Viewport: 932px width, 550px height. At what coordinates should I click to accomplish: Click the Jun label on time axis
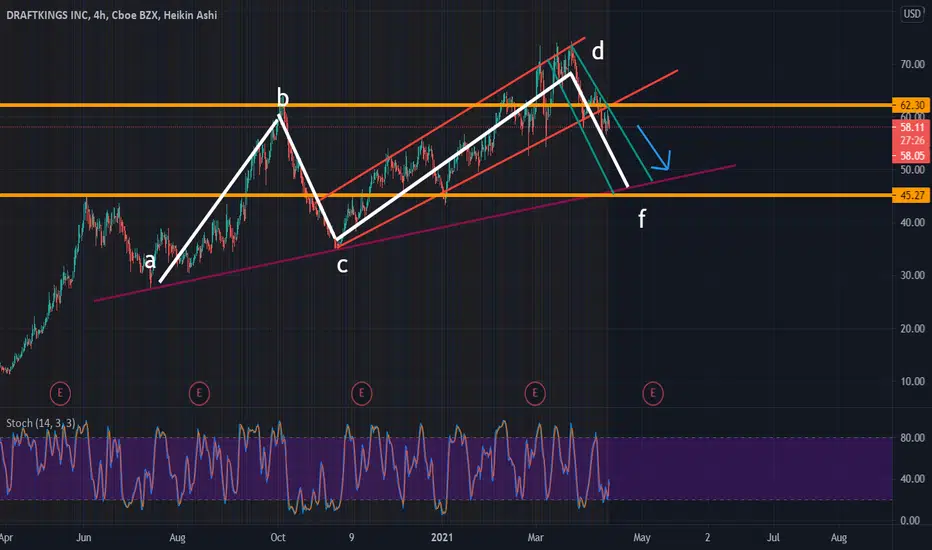click(x=84, y=538)
